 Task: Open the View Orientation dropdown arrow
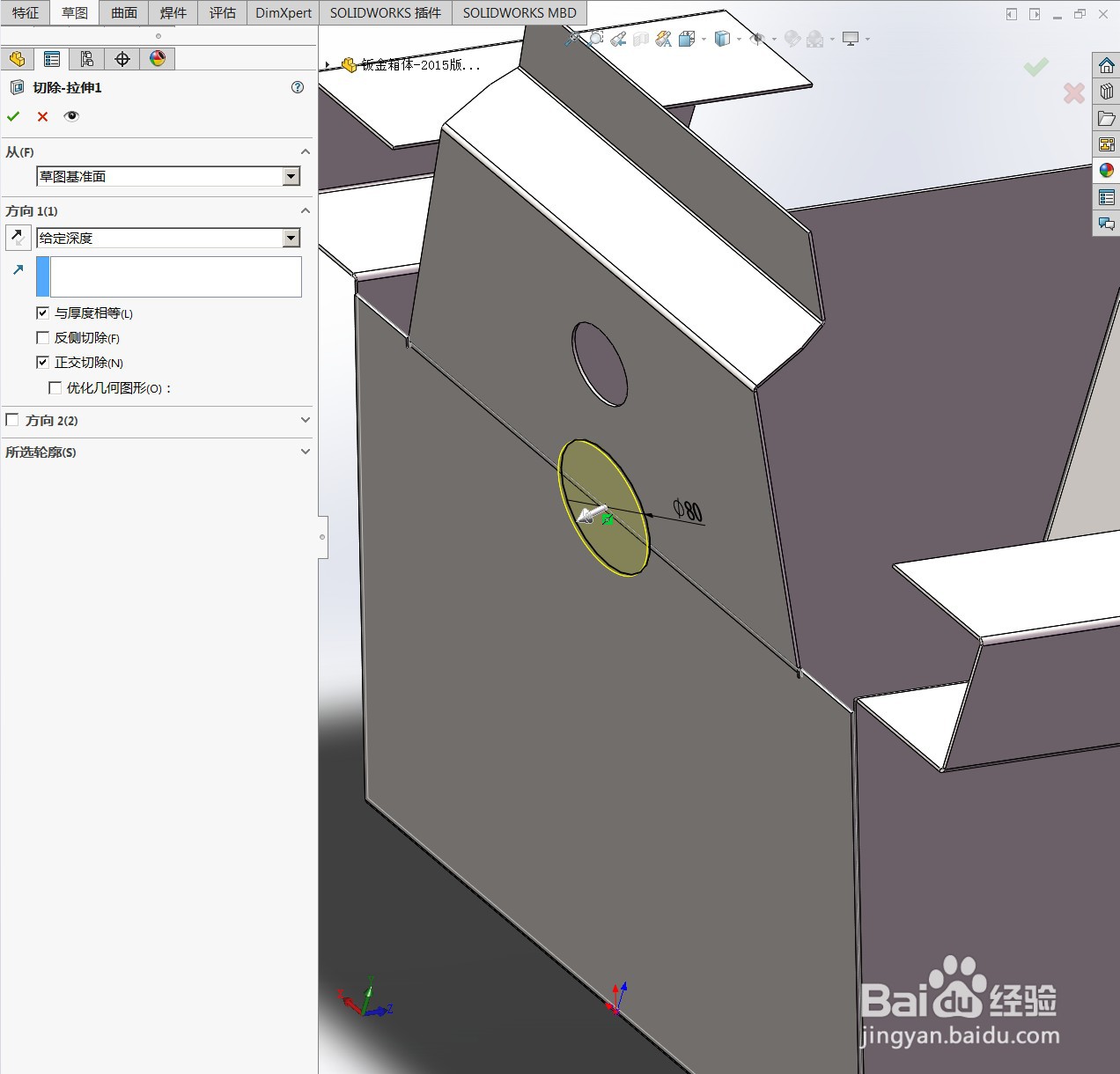(704, 39)
